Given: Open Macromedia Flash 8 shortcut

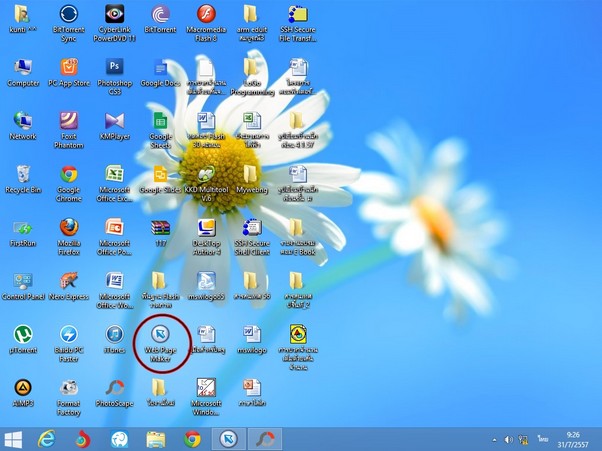Looking at the screenshot, I should [x=206, y=23].
